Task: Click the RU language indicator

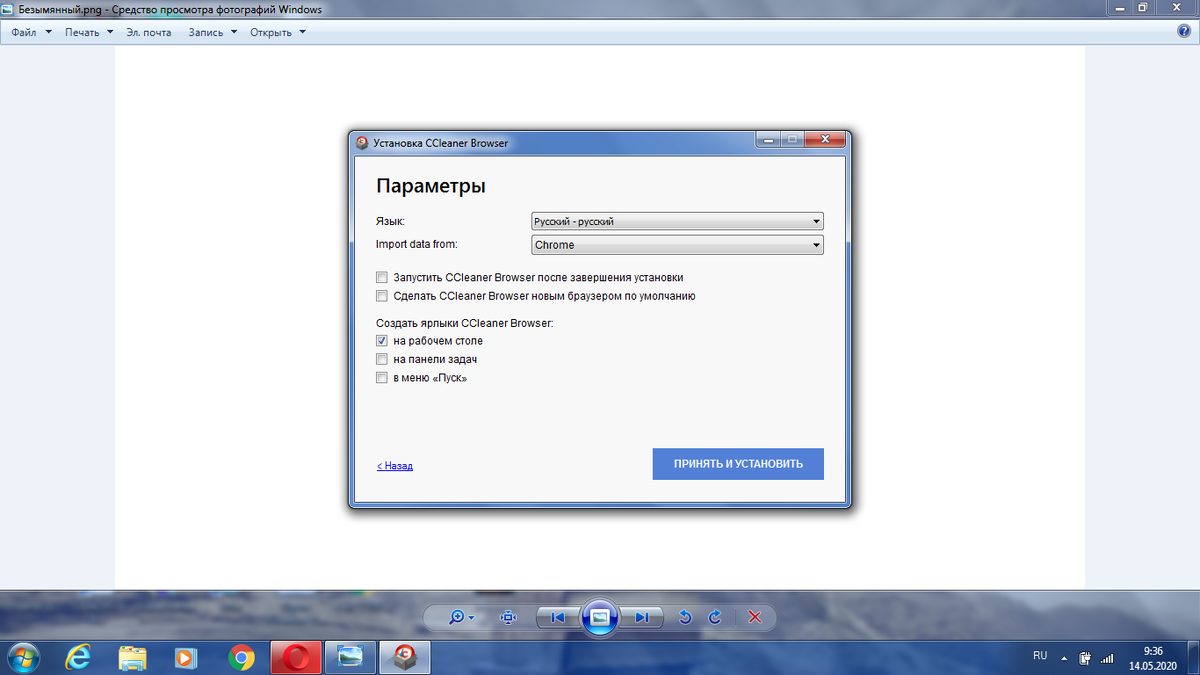Action: pyautogui.click(x=1040, y=656)
